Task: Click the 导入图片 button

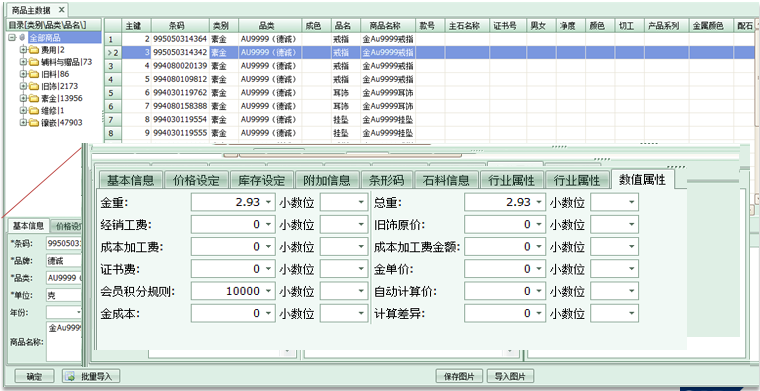Action: click(510, 376)
